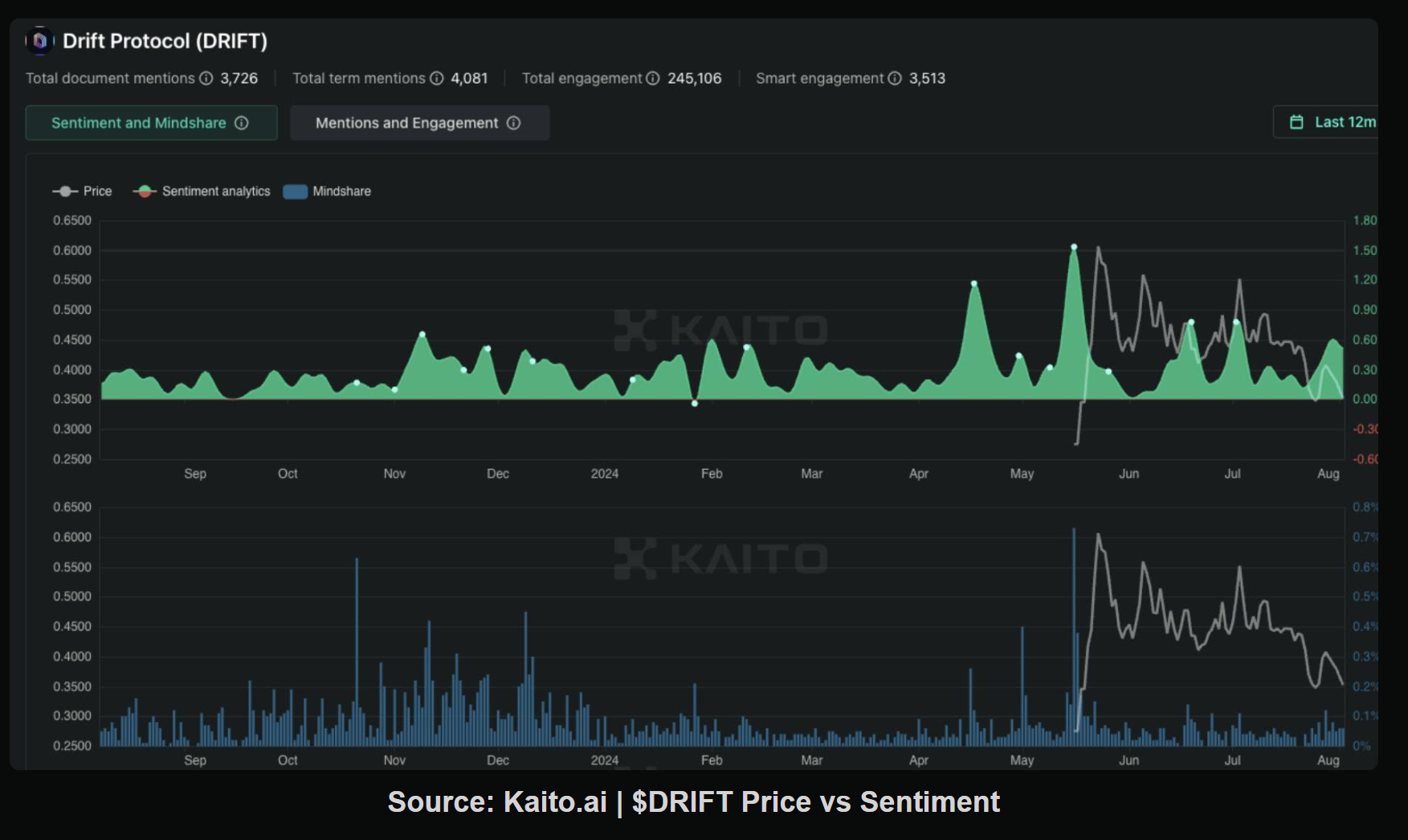Open info icon beside Smart engagement
The width and height of the screenshot is (1408, 840).
[x=895, y=78]
